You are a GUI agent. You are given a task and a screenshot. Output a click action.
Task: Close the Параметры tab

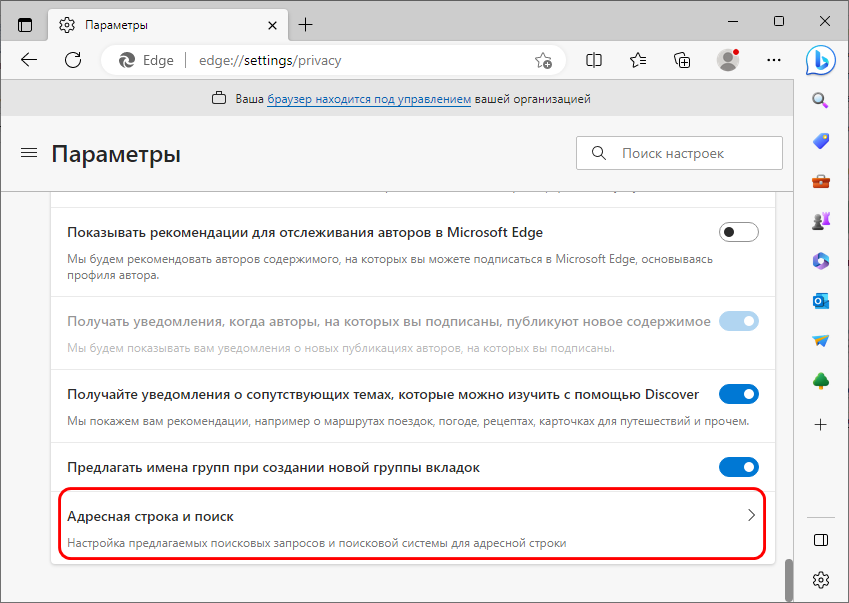(x=272, y=25)
